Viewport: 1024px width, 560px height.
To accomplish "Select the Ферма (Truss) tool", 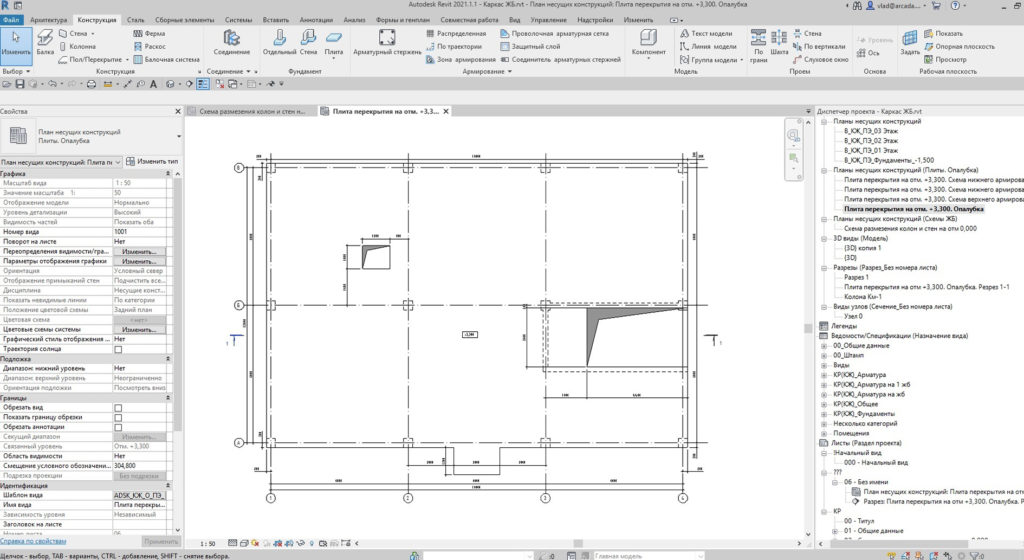I will (149, 33).
